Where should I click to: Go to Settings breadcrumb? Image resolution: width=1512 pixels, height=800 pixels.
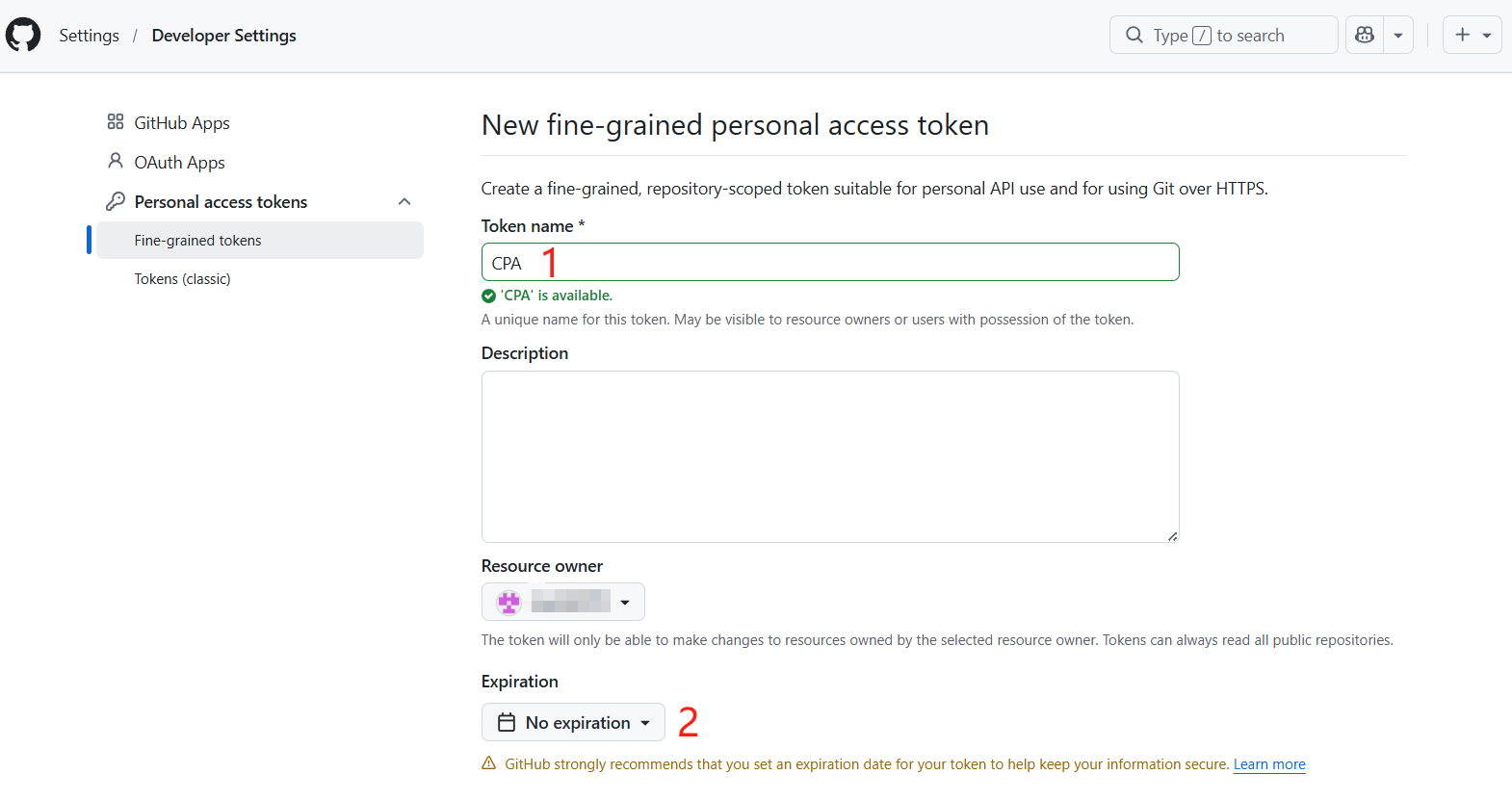point(90,36)
